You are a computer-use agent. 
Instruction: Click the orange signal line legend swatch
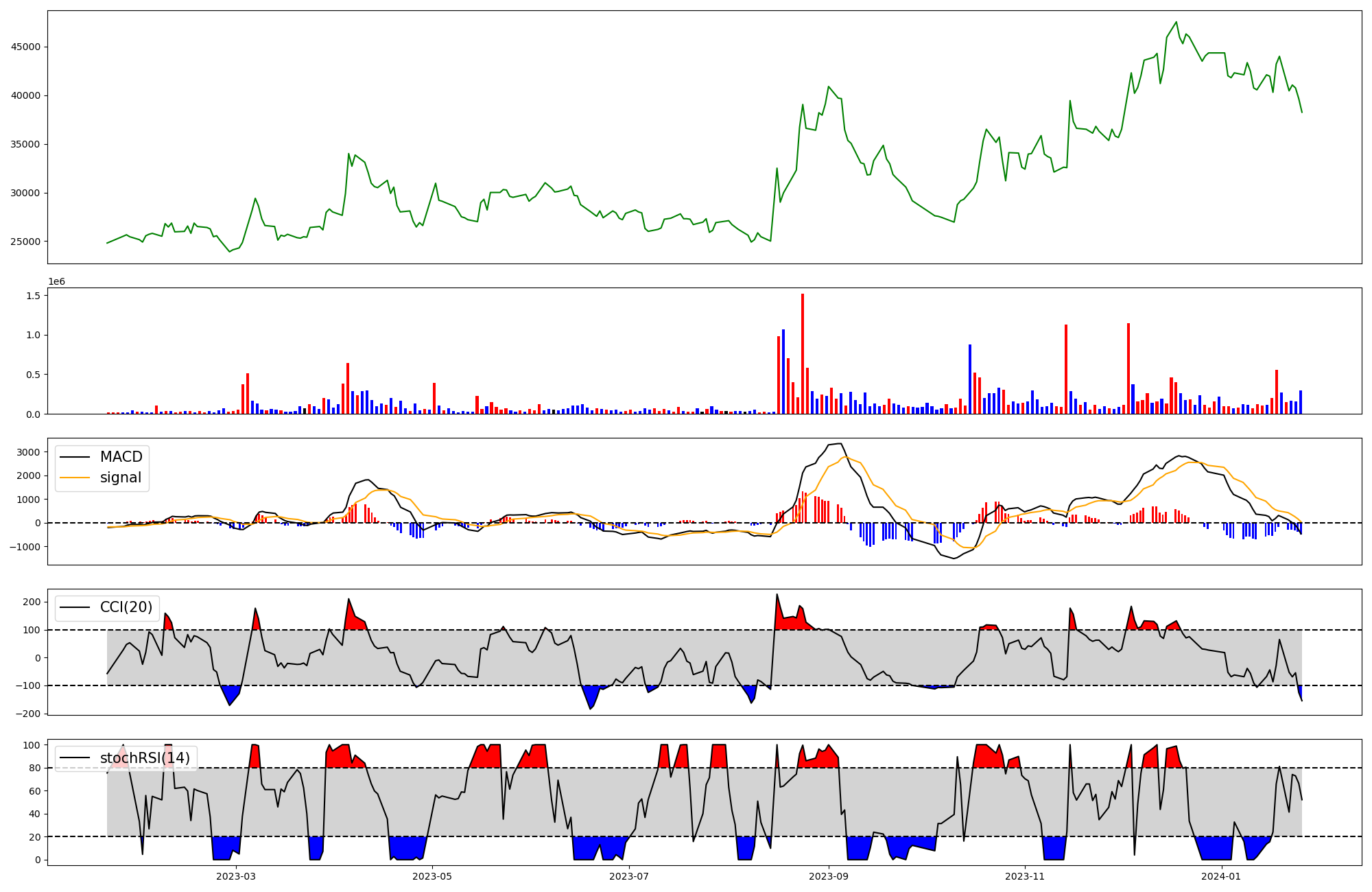point(75,478)
